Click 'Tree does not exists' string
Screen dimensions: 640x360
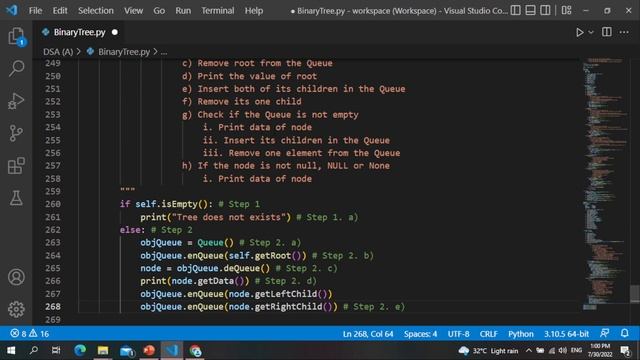pos(229,217)
